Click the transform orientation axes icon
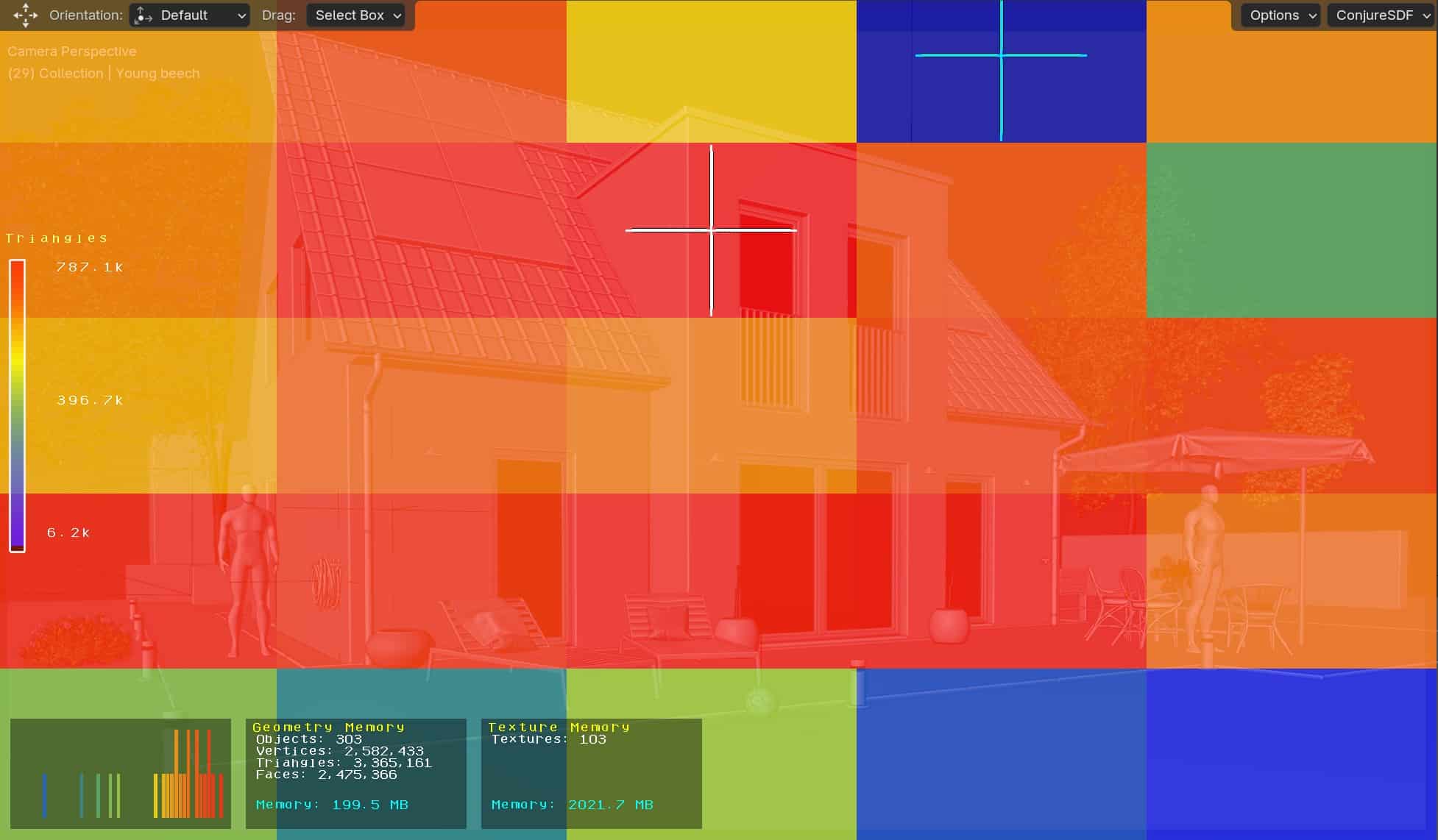 click(x=144, y=15)
